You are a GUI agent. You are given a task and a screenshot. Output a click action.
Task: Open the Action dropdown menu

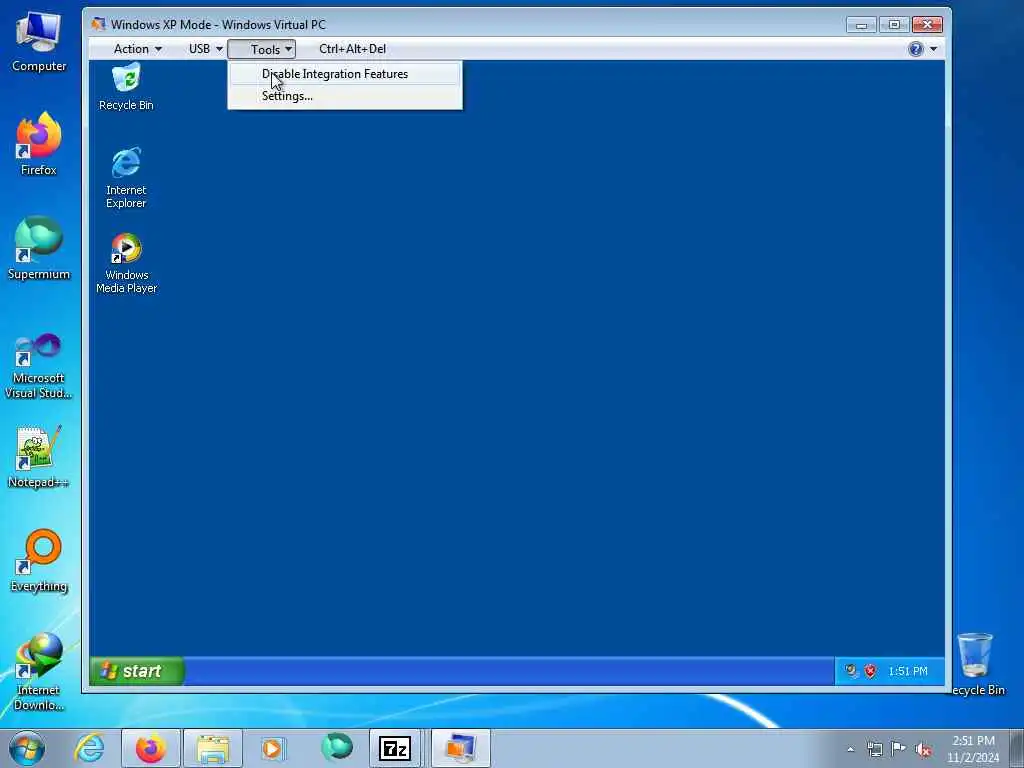pos(137,49)
